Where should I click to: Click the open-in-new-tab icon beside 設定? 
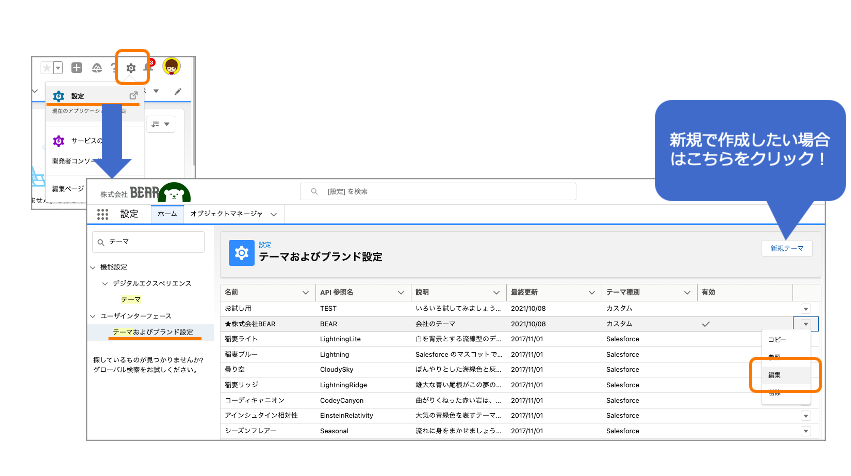pos(134,96)
